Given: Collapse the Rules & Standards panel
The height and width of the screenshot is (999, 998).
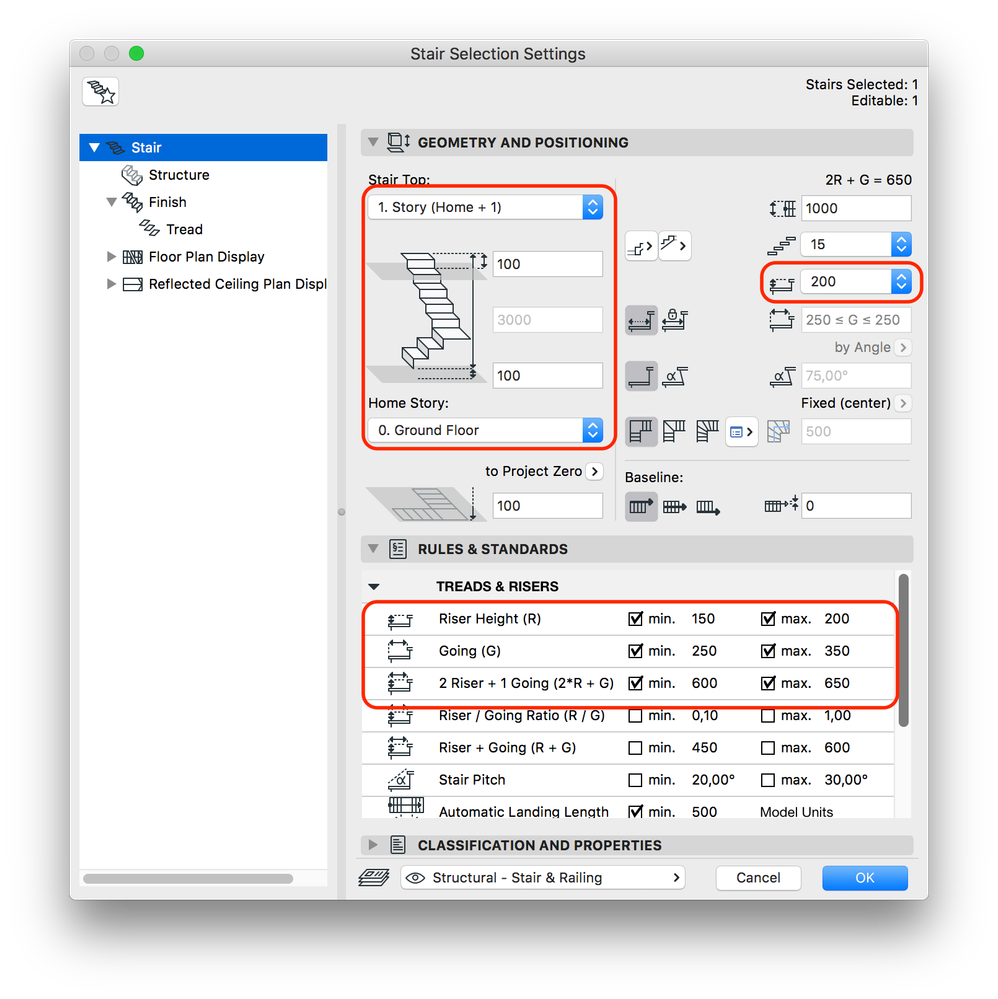Looking at the screenshot, I should point(373,549).
